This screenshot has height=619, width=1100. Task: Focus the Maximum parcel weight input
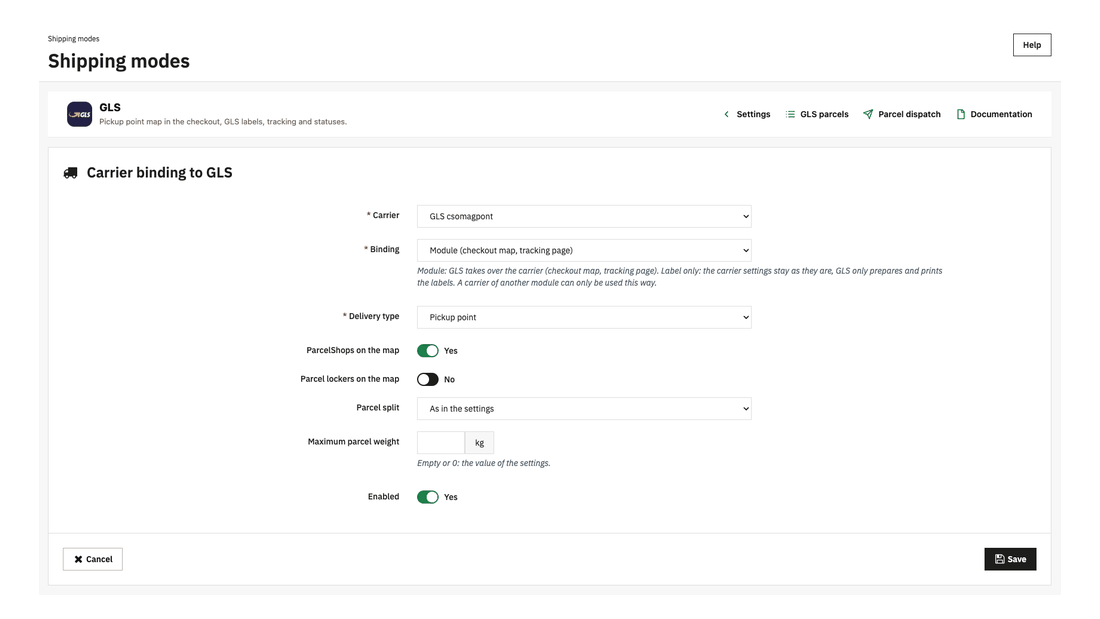pos(441,443)
